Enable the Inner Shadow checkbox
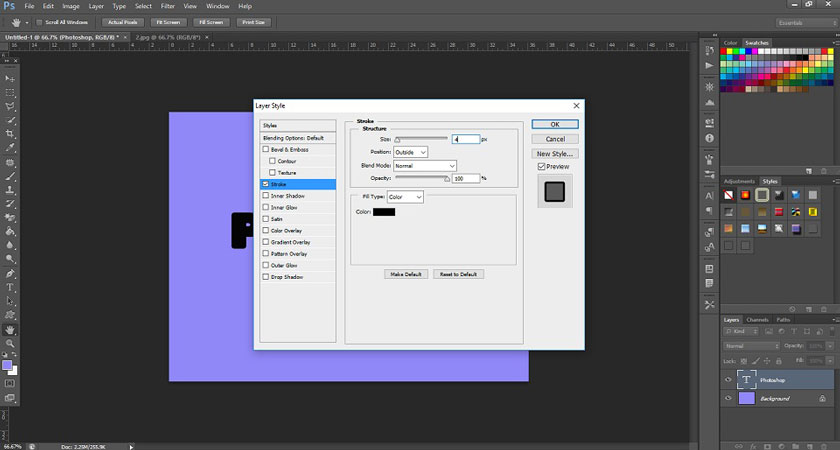The image size is (840, 450). (x=266, y=196)
